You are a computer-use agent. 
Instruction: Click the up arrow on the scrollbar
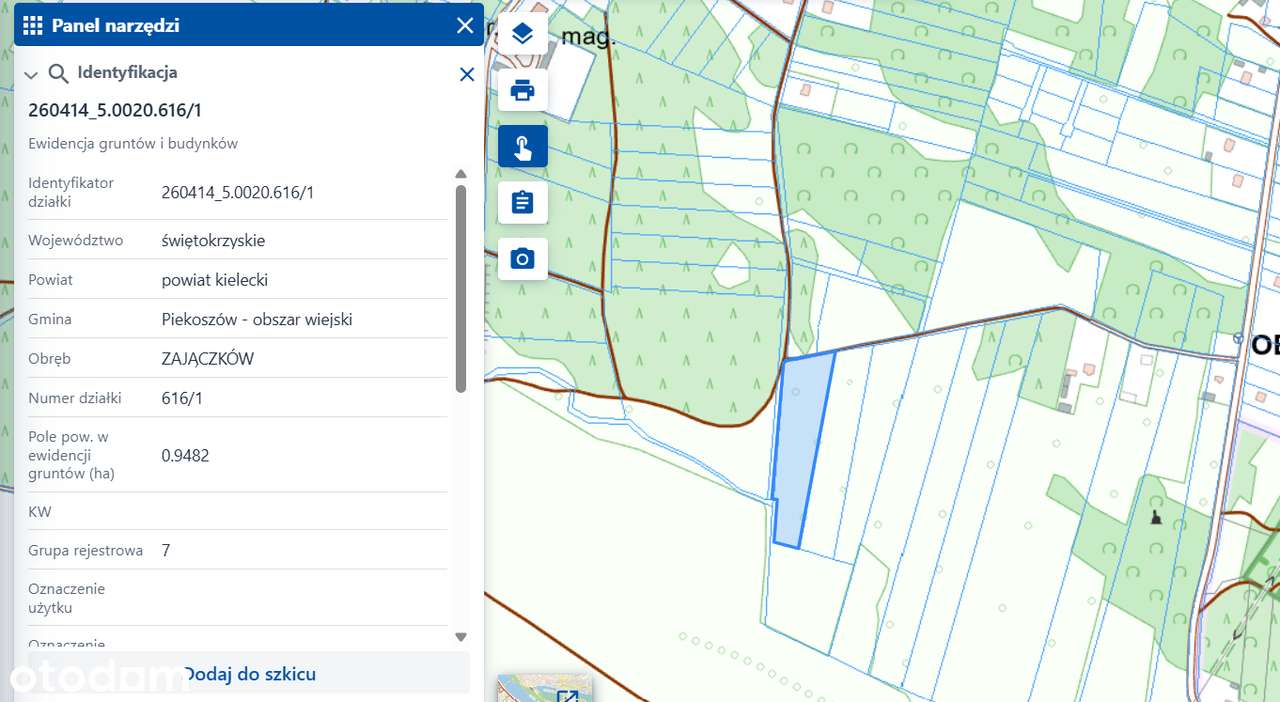[x=461, y=173]
